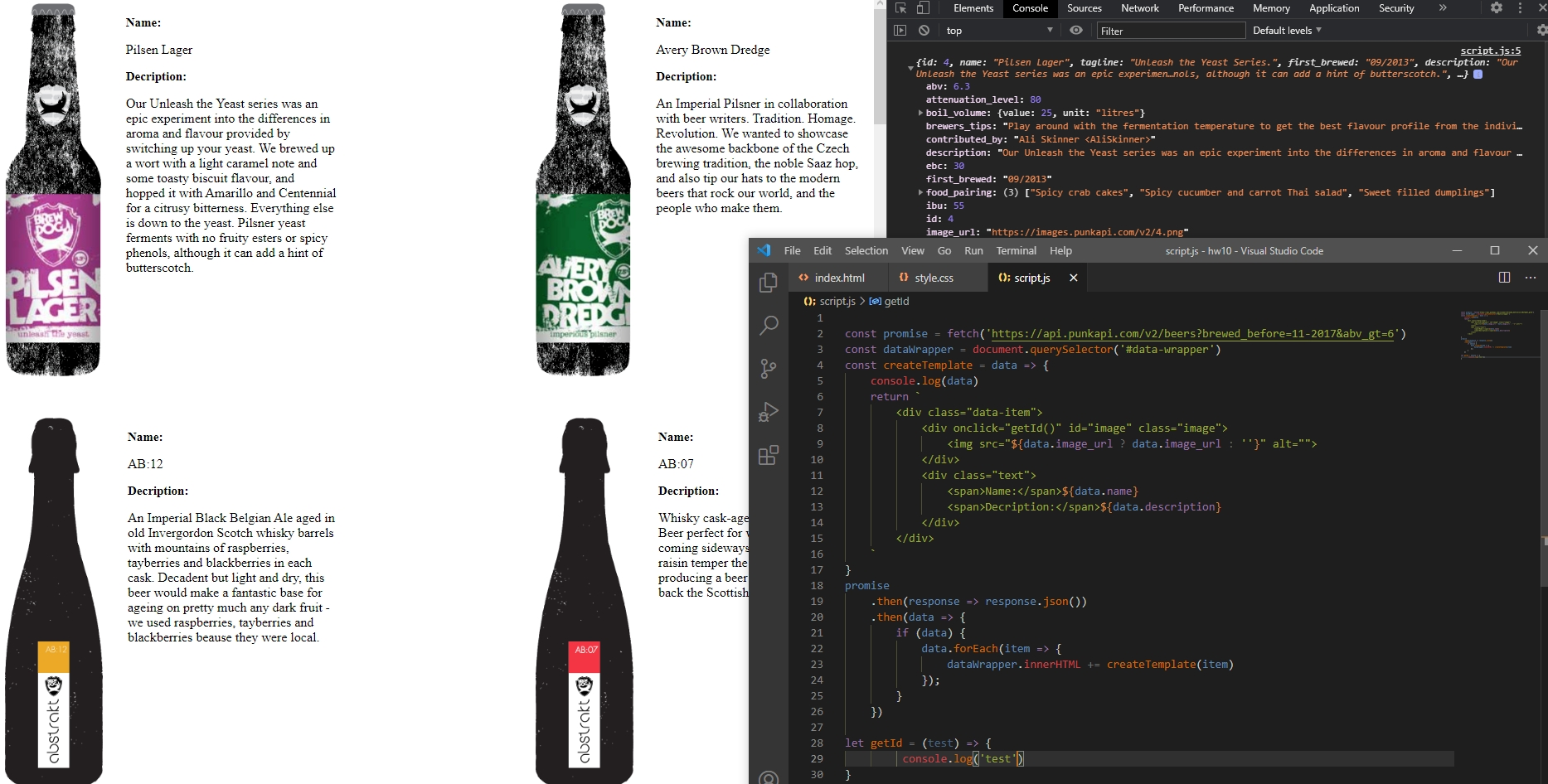Follow the script.js:5 source link

(1490, 51)
